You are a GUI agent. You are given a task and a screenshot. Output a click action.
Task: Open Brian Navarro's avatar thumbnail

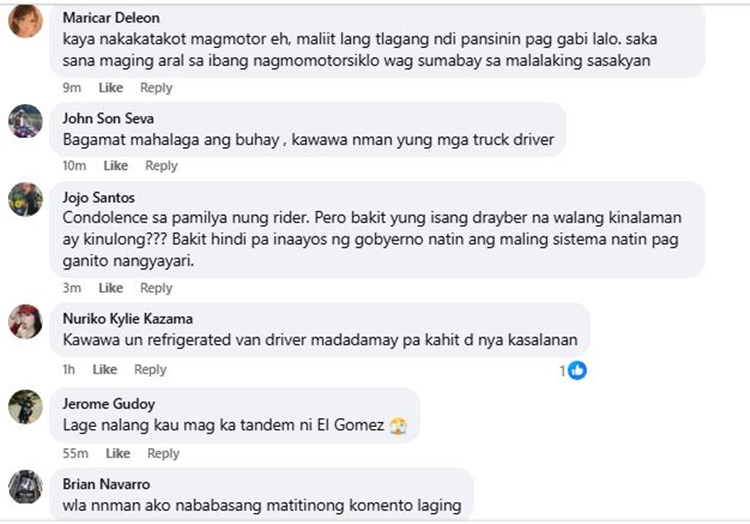[x=25, y=487]
